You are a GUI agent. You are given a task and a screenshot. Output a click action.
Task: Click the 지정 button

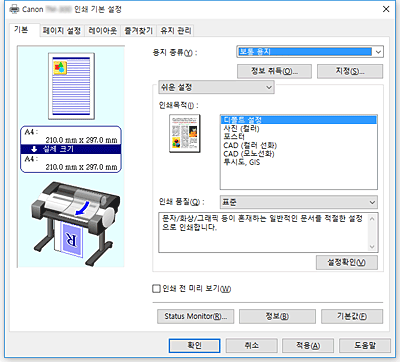coord(350,71)
